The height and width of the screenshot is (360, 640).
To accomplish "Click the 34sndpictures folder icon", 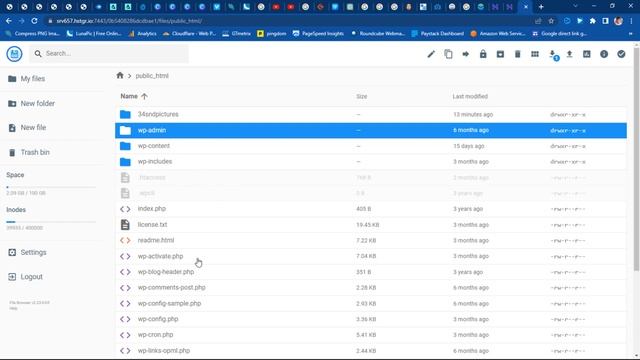I will [x=125, y=114].
